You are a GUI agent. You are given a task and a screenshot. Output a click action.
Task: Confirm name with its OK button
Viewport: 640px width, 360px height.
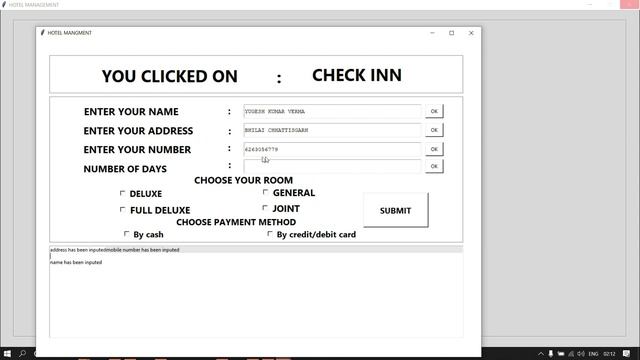[x=434, y=111]
